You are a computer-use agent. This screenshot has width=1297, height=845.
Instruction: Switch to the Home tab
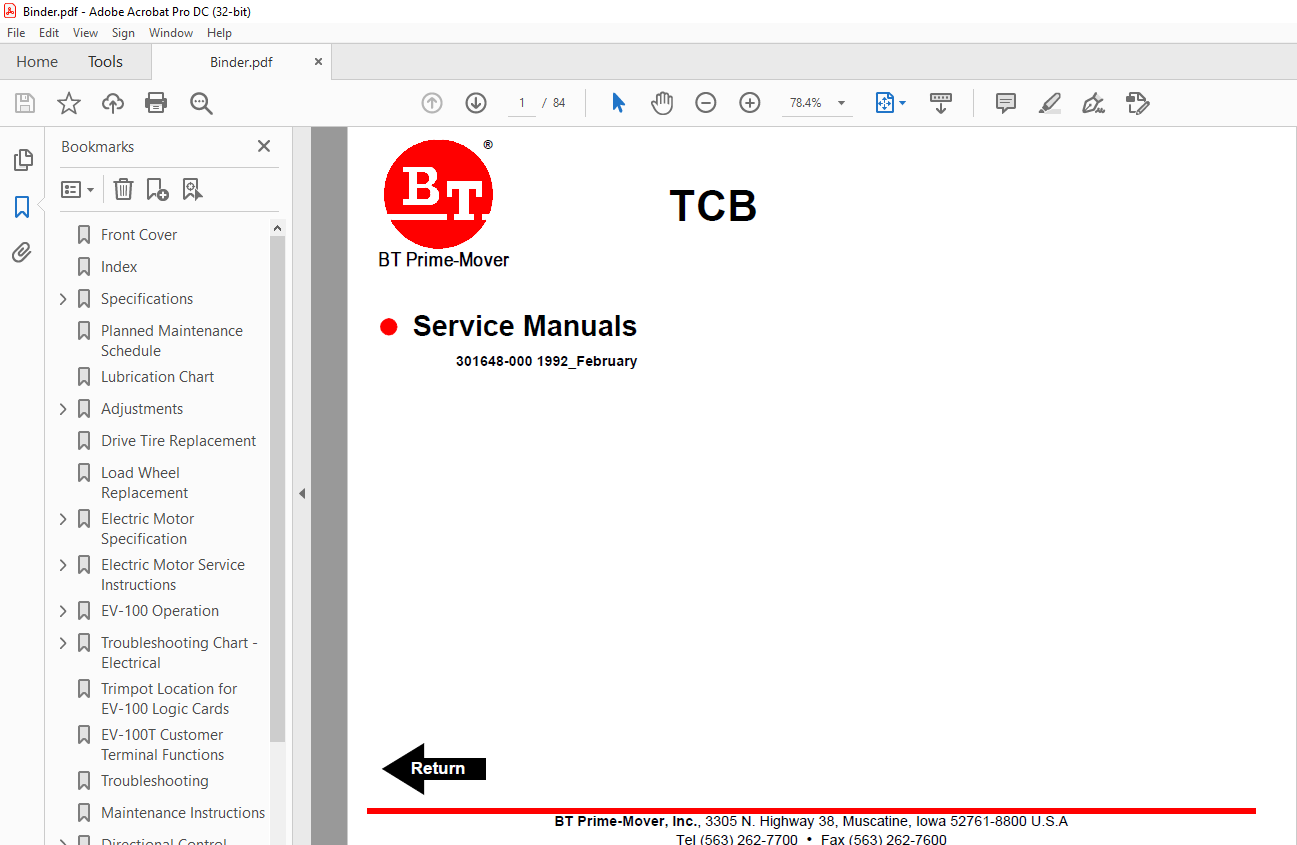[x=37, y=62]
